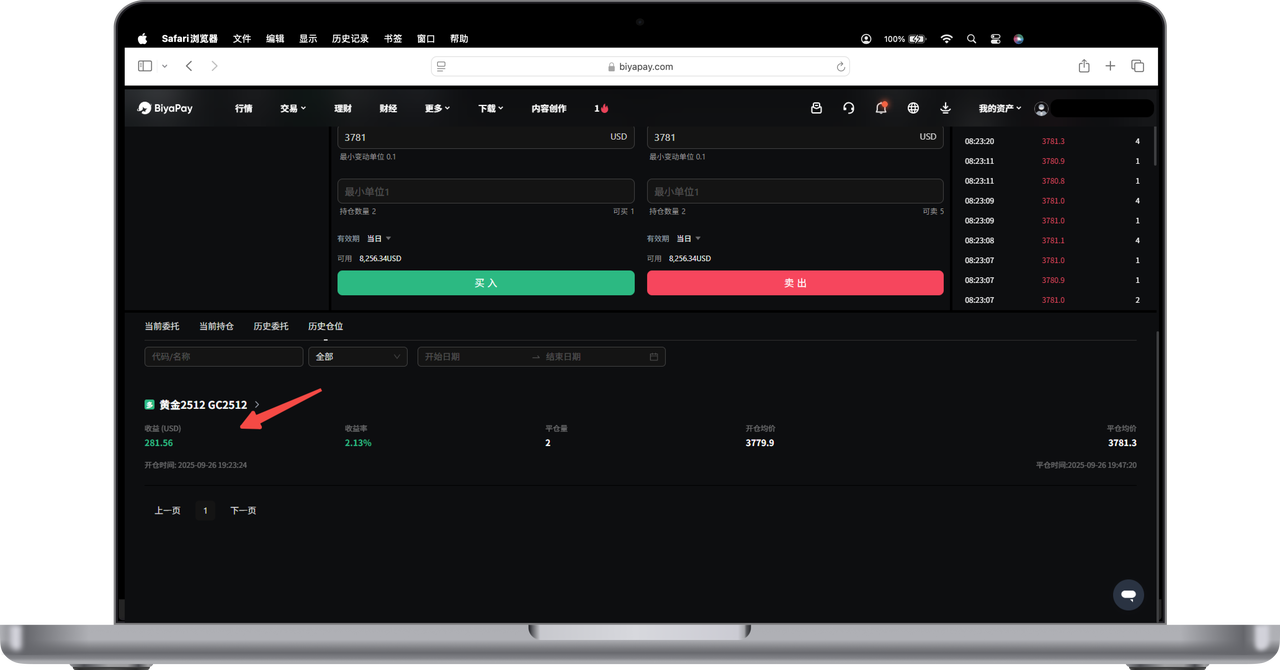Open the notifications bell

(881, 108)
